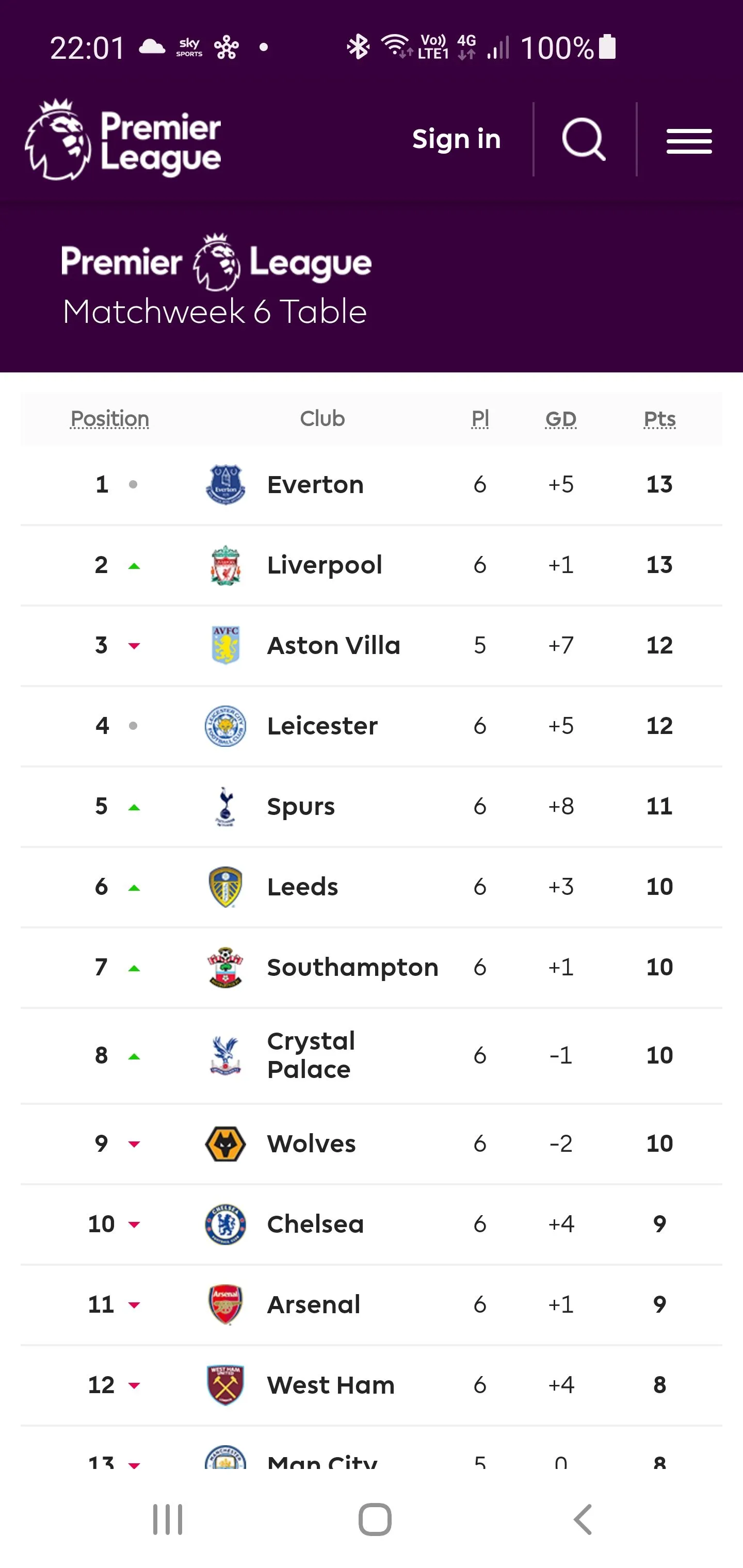Open Android recent apps button

[168, 1520]
